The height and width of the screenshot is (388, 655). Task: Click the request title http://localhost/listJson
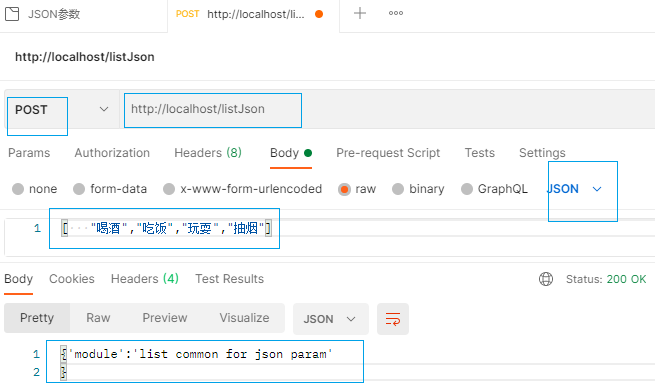[x=85, y=57]
